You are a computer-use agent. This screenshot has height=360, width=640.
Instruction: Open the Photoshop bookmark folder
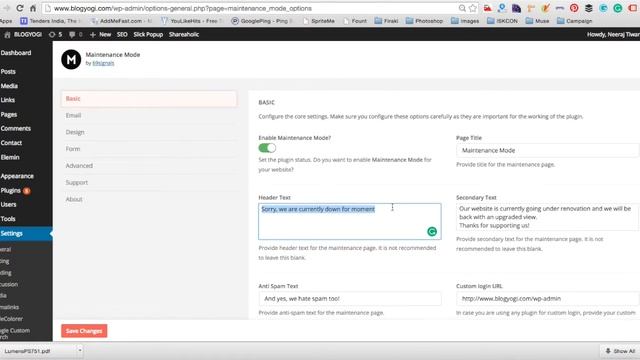click(x=424, y=21)
